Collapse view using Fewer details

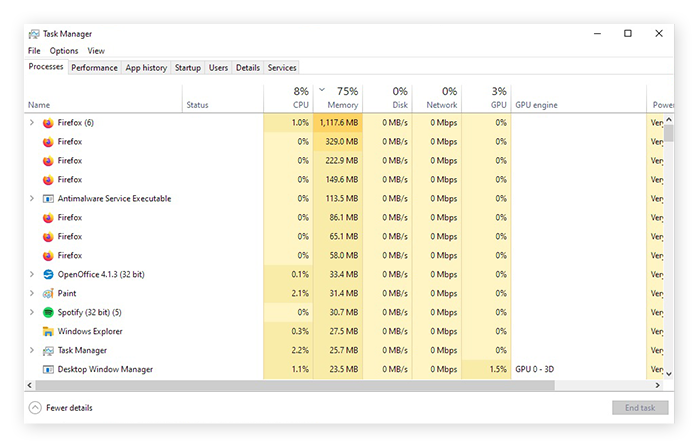[x=61, y=408]
